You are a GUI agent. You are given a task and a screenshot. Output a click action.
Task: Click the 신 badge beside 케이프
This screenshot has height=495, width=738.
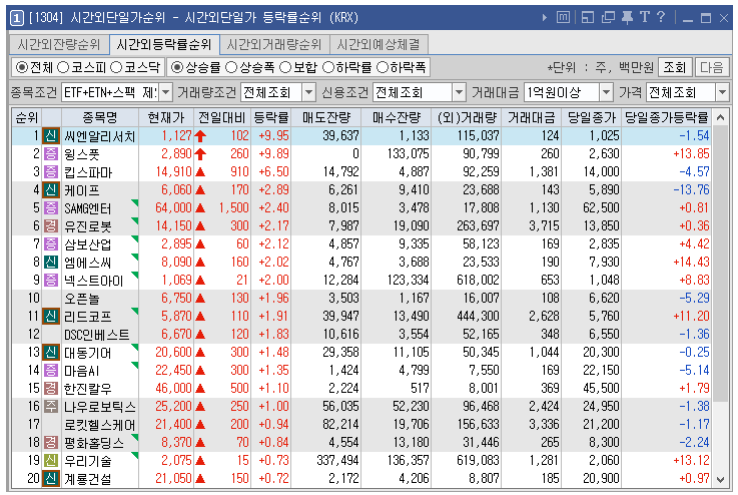click(50, 190)
